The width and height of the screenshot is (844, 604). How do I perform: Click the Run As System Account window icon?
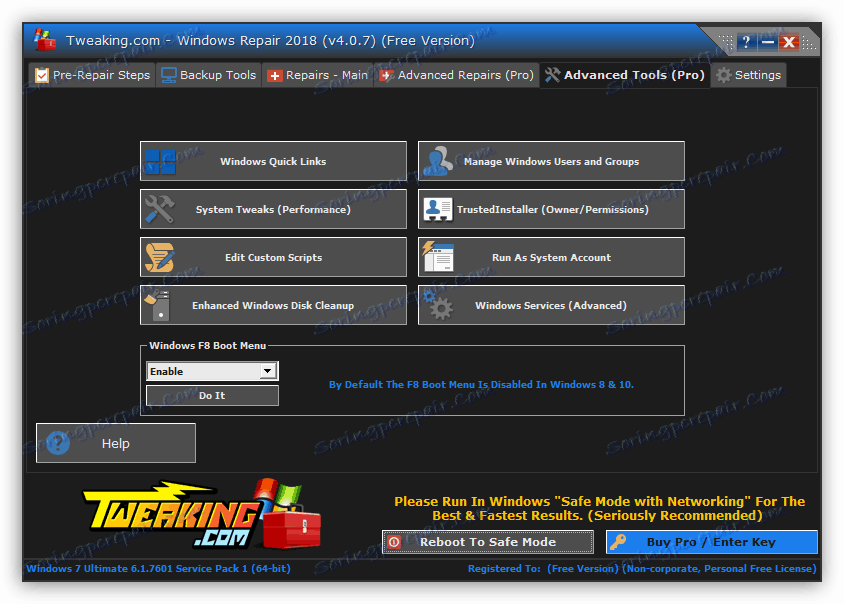coord(438,257)
